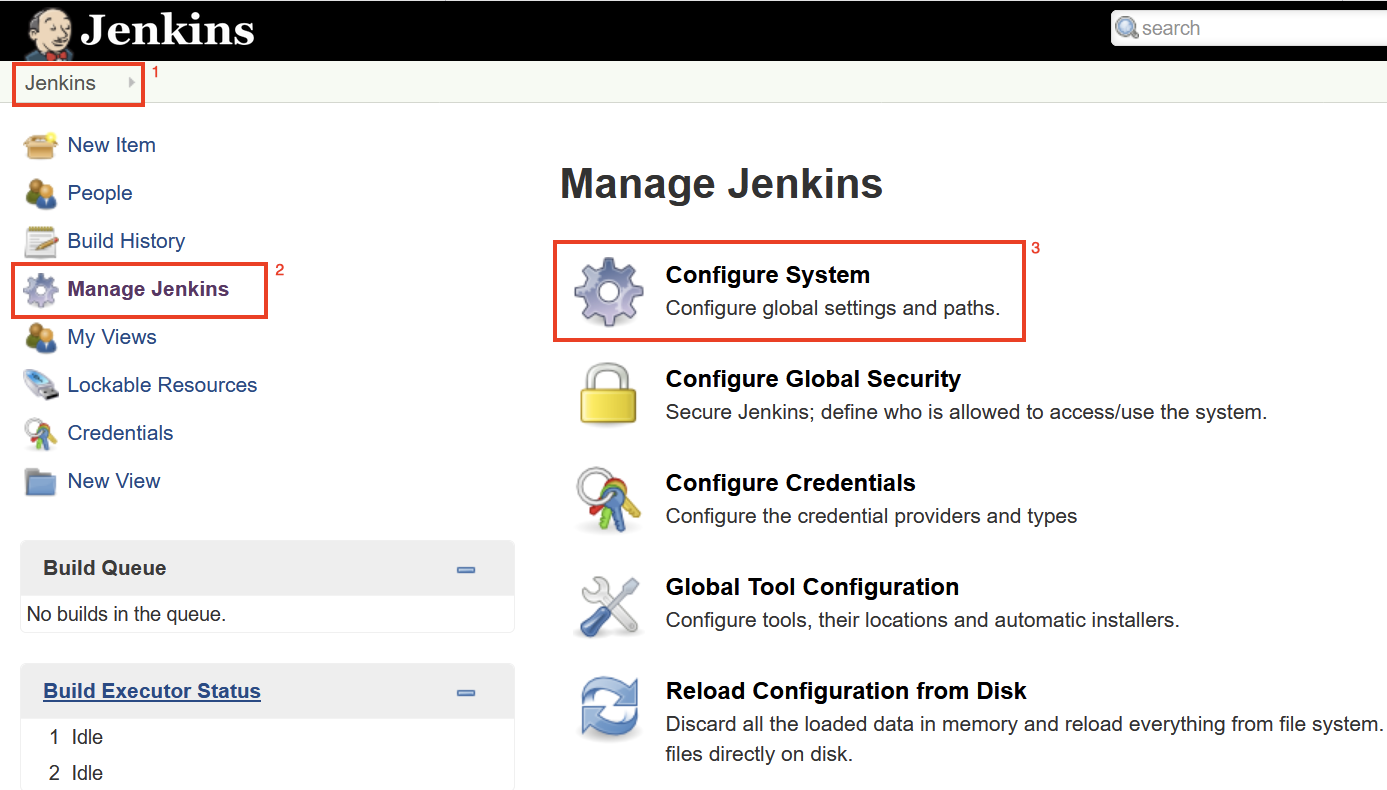Image resolution: width=1387 pixels, height=790 pixels.
Task: Click 'Configure tools, their locations and automatic installers.' text
Action: 923,620
